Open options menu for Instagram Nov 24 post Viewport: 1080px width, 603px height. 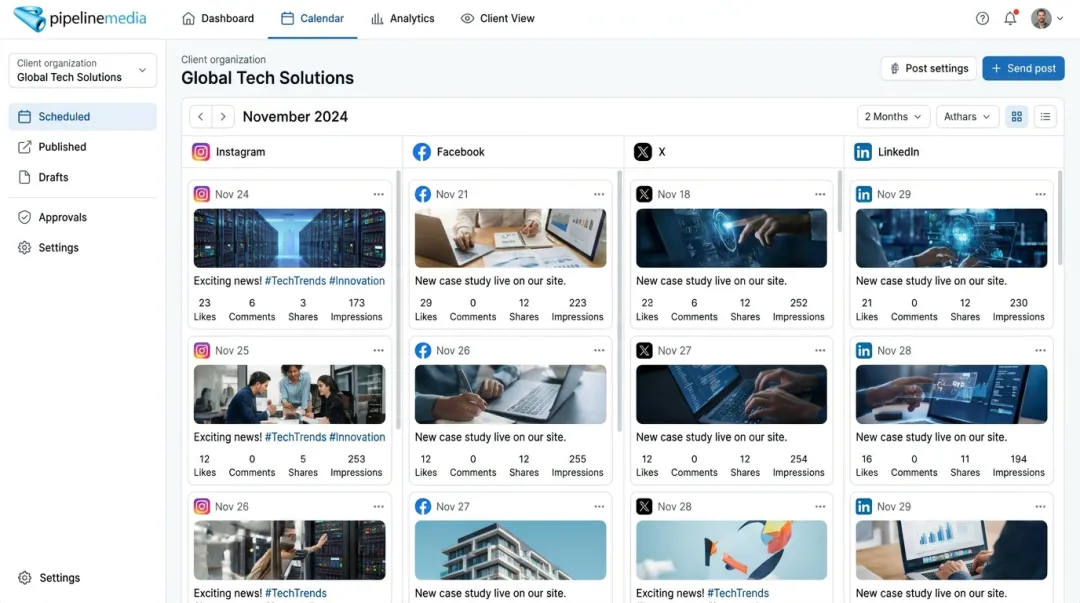pos(378,194)
